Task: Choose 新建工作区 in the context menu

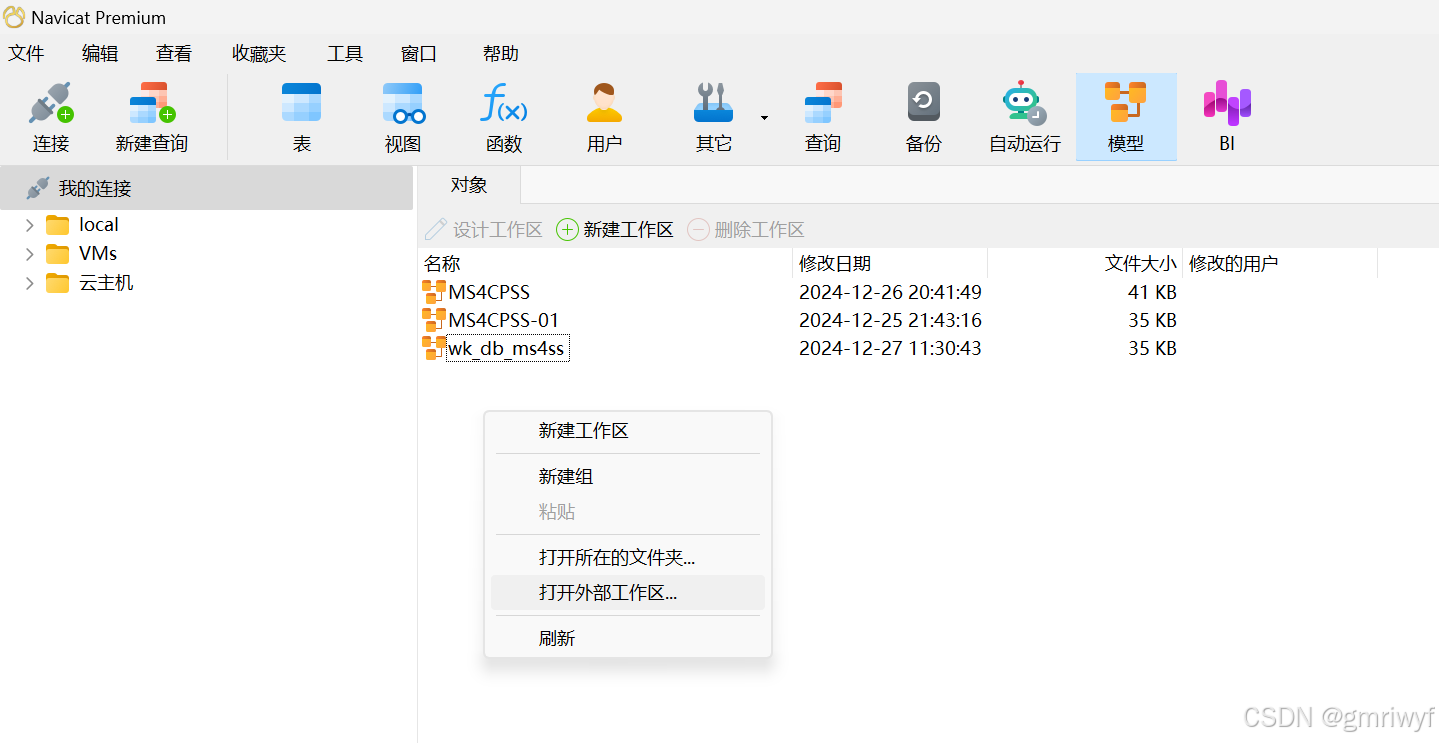Action: point(628,431)
